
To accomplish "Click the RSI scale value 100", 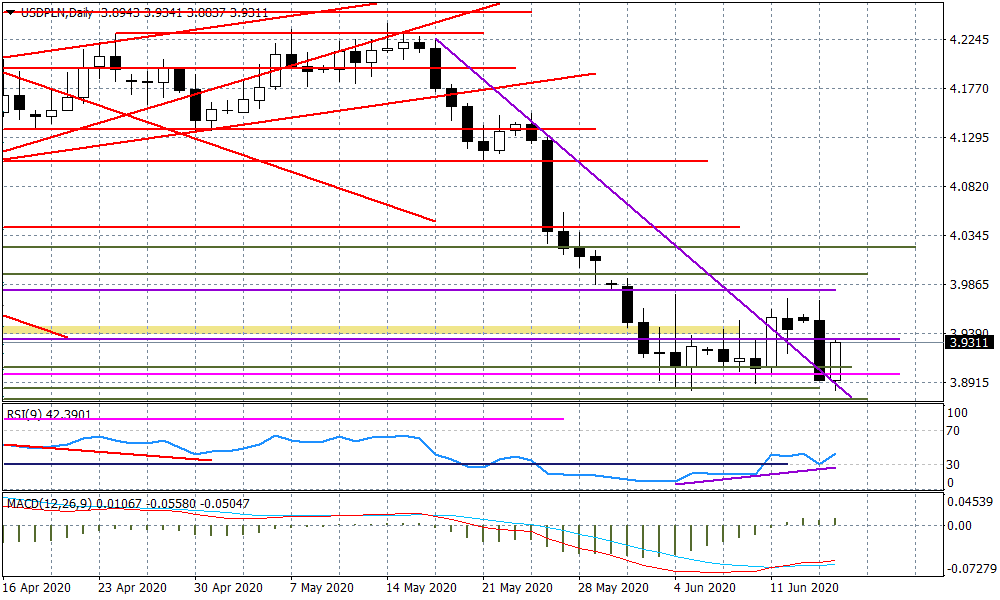I will [957, 413].
